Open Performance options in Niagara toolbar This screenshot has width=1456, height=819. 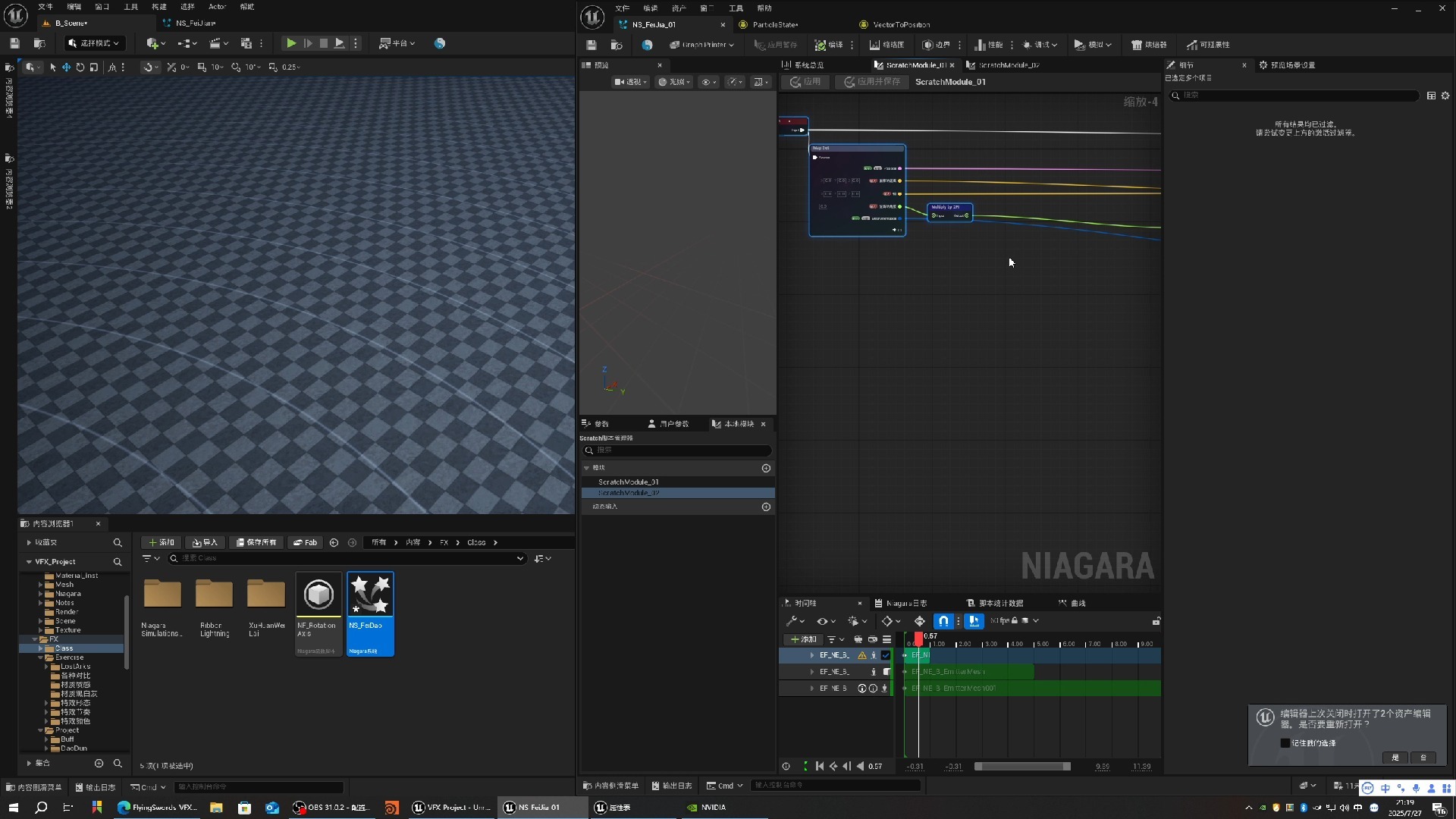[989, 45]
